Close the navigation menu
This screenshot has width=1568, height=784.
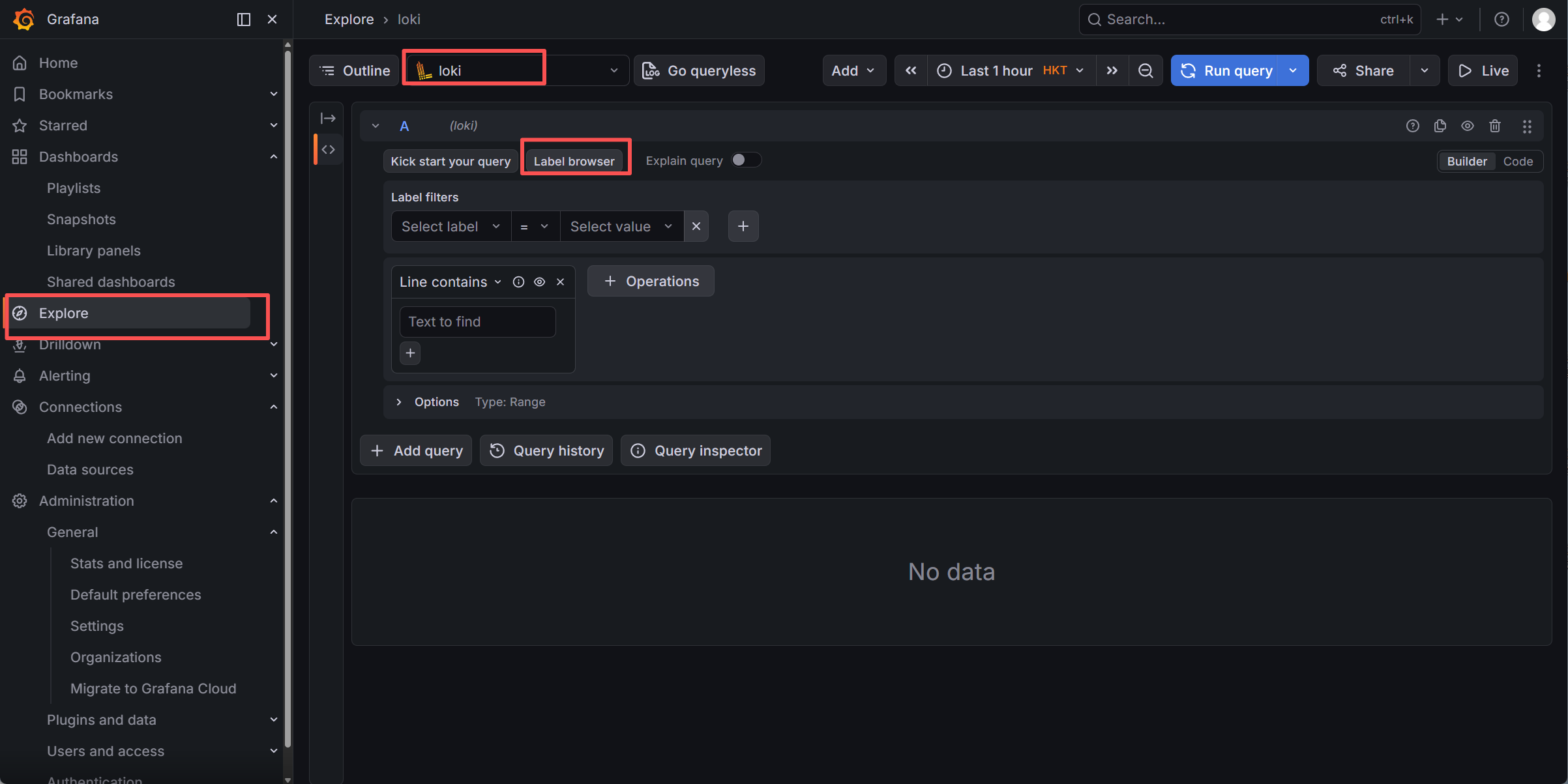pos(273,20)
